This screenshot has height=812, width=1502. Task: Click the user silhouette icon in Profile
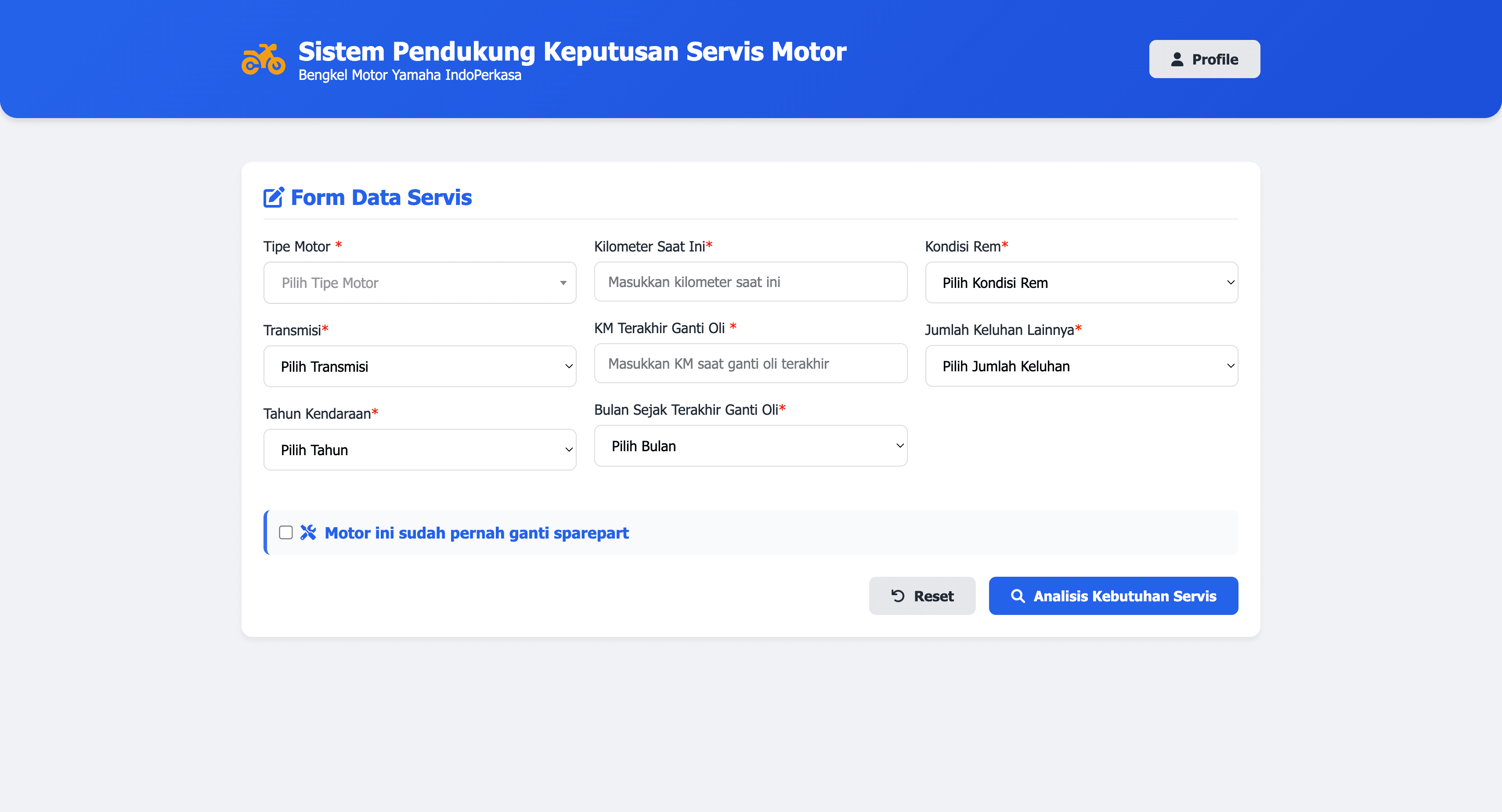[1177, 59]
